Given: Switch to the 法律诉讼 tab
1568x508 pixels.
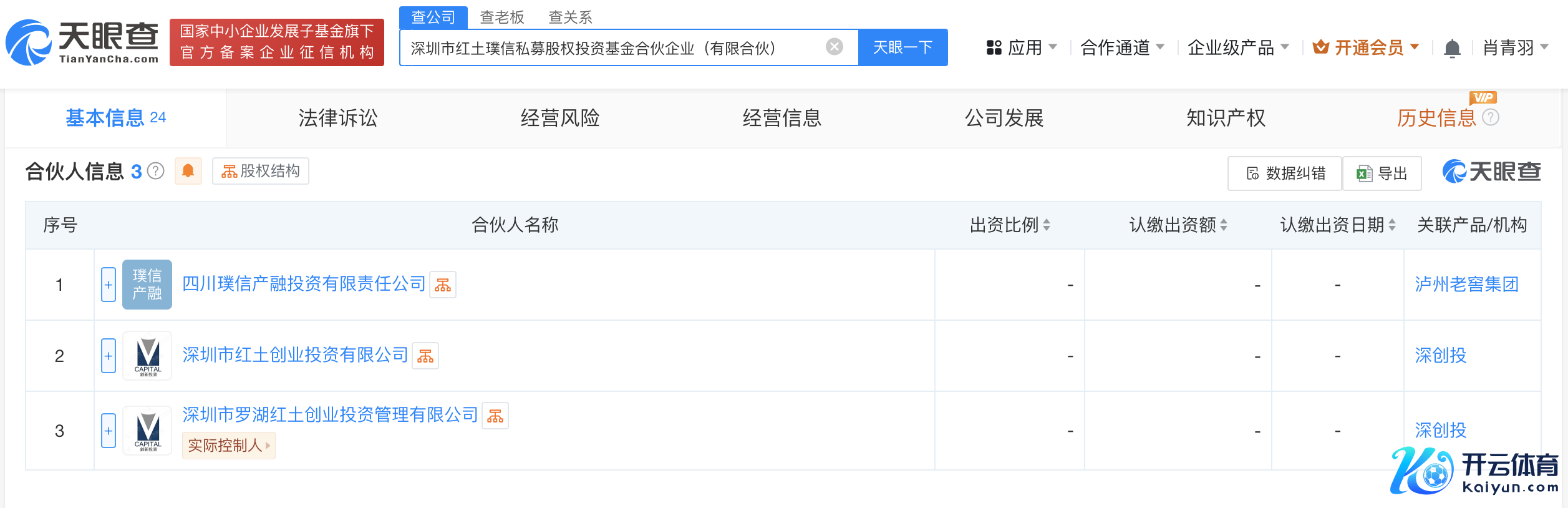Looking at the screenshot, I should [x=338, y=118].
